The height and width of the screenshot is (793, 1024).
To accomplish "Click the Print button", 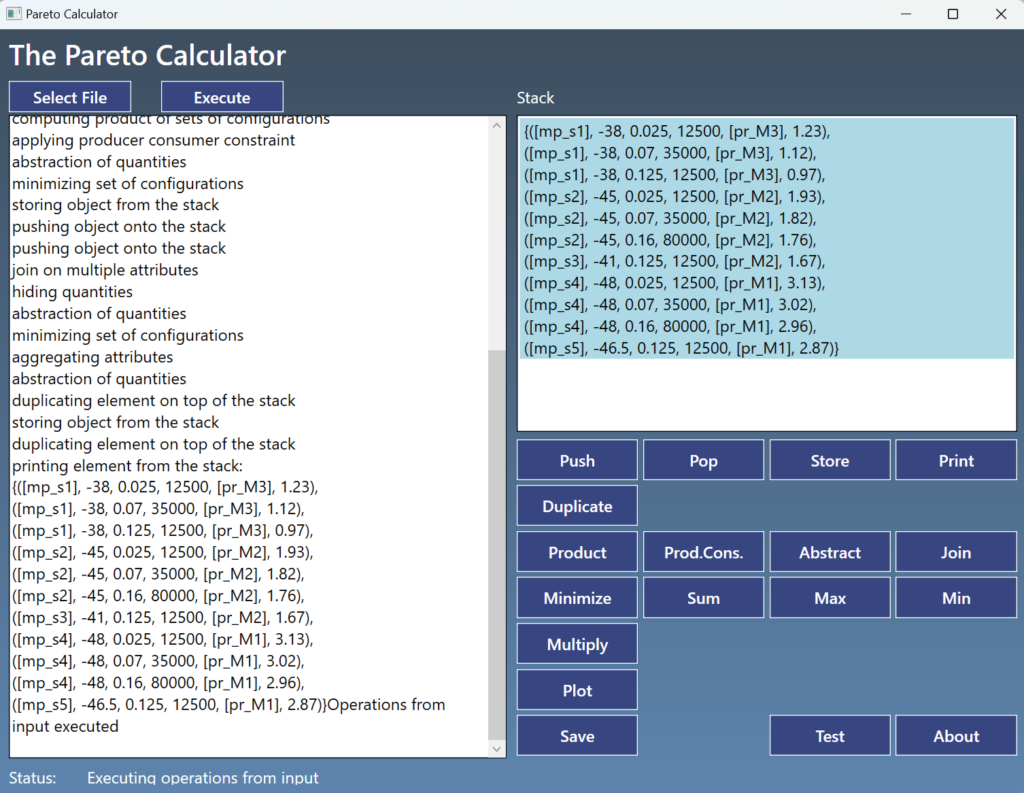I will point(955,460).
